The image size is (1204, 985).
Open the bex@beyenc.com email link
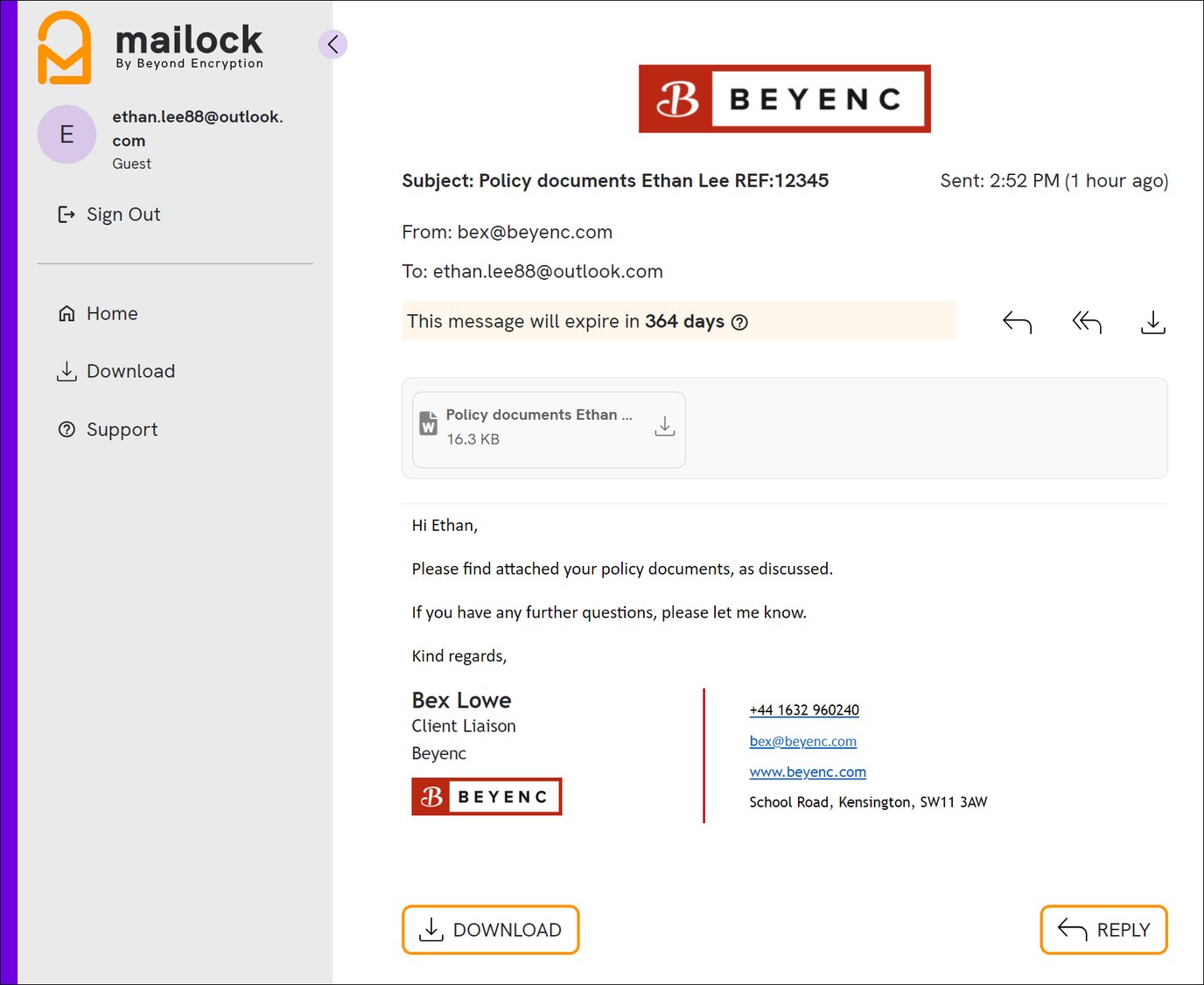[x=802, y=741]
